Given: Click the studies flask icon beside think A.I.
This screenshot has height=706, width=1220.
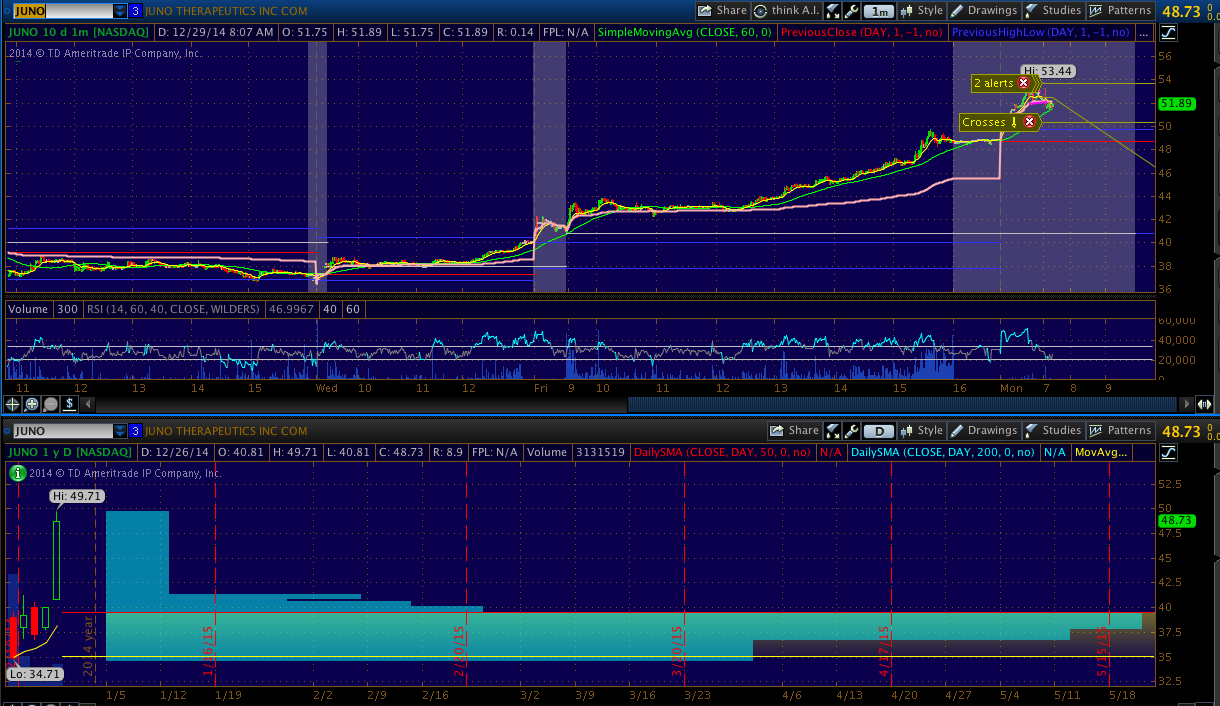Looking at the screenshot, I should (x=833, y=11).
